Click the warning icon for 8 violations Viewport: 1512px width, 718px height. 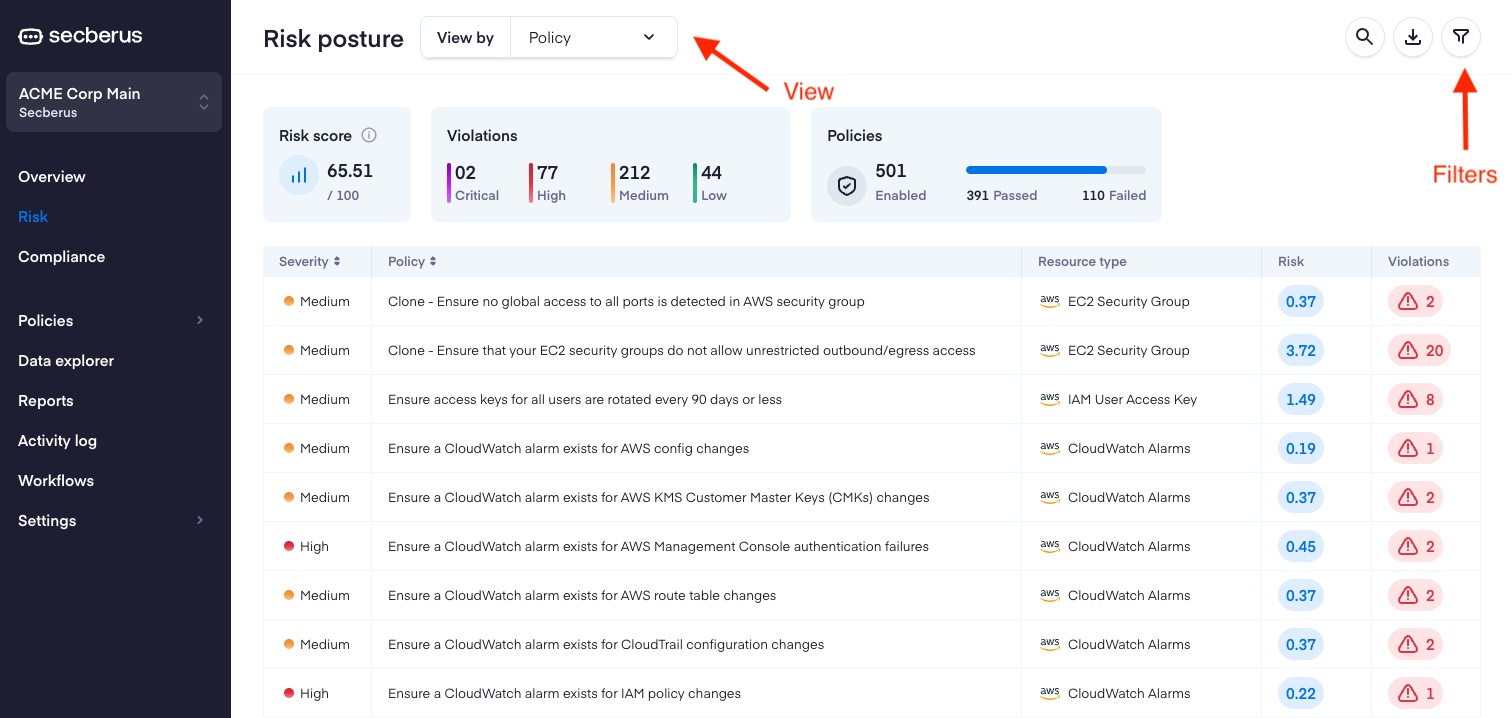pyautogui.click(x=1408, y=399)
